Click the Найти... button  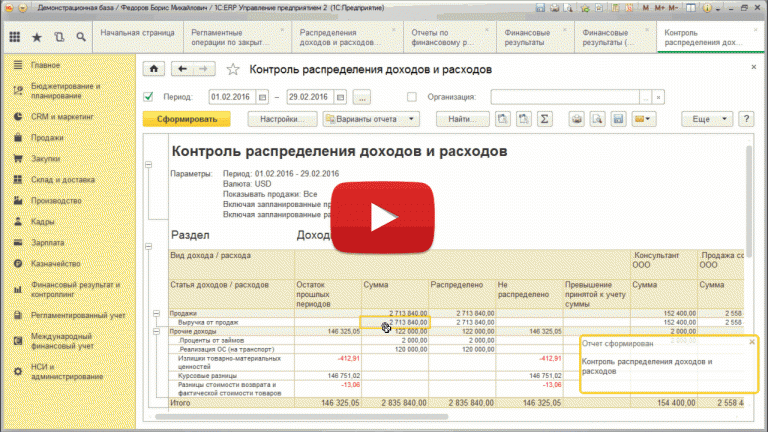click(462, 119)
